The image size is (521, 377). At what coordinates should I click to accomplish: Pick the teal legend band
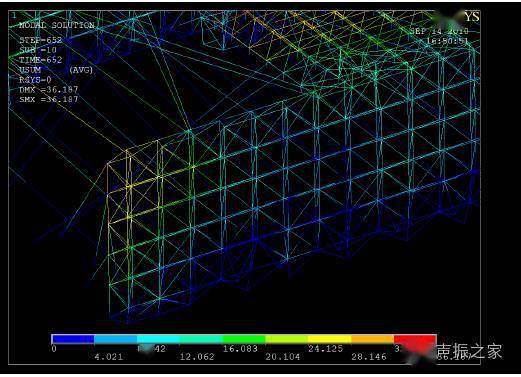click(x=201, y=339)
